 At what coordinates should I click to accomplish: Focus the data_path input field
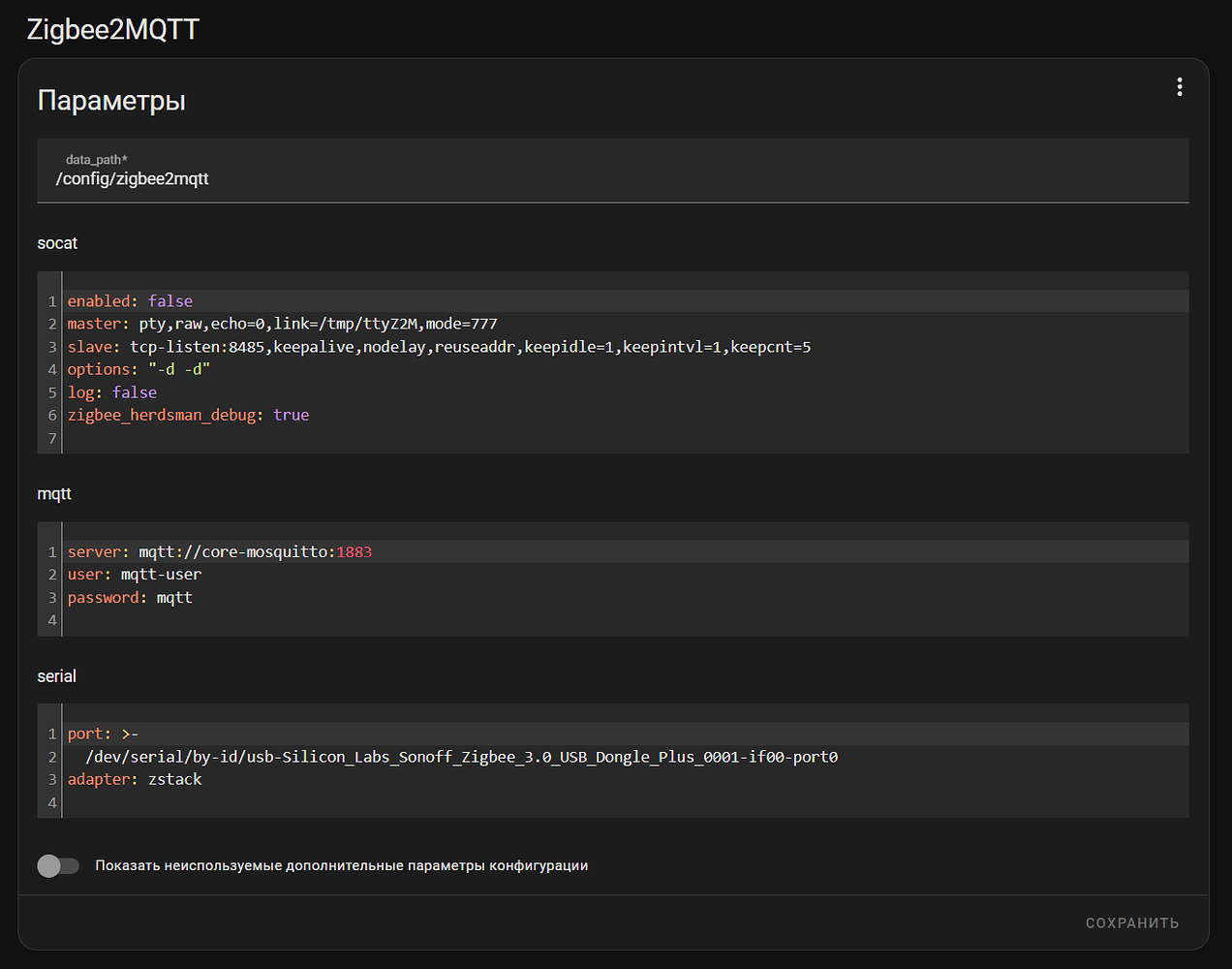(x=612, y=178)
